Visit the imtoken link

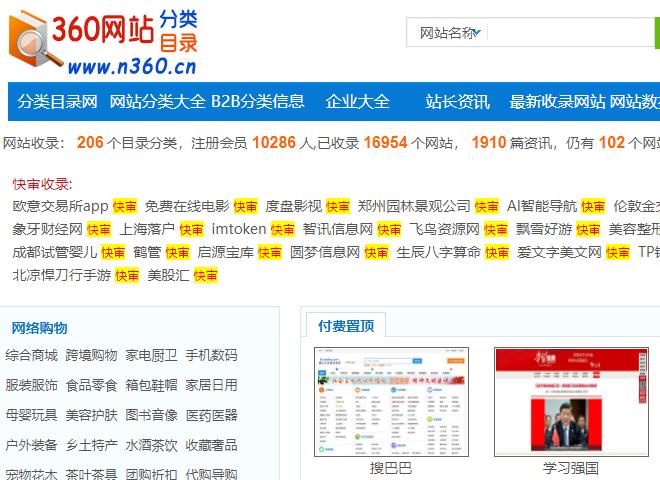pos(239,229)
